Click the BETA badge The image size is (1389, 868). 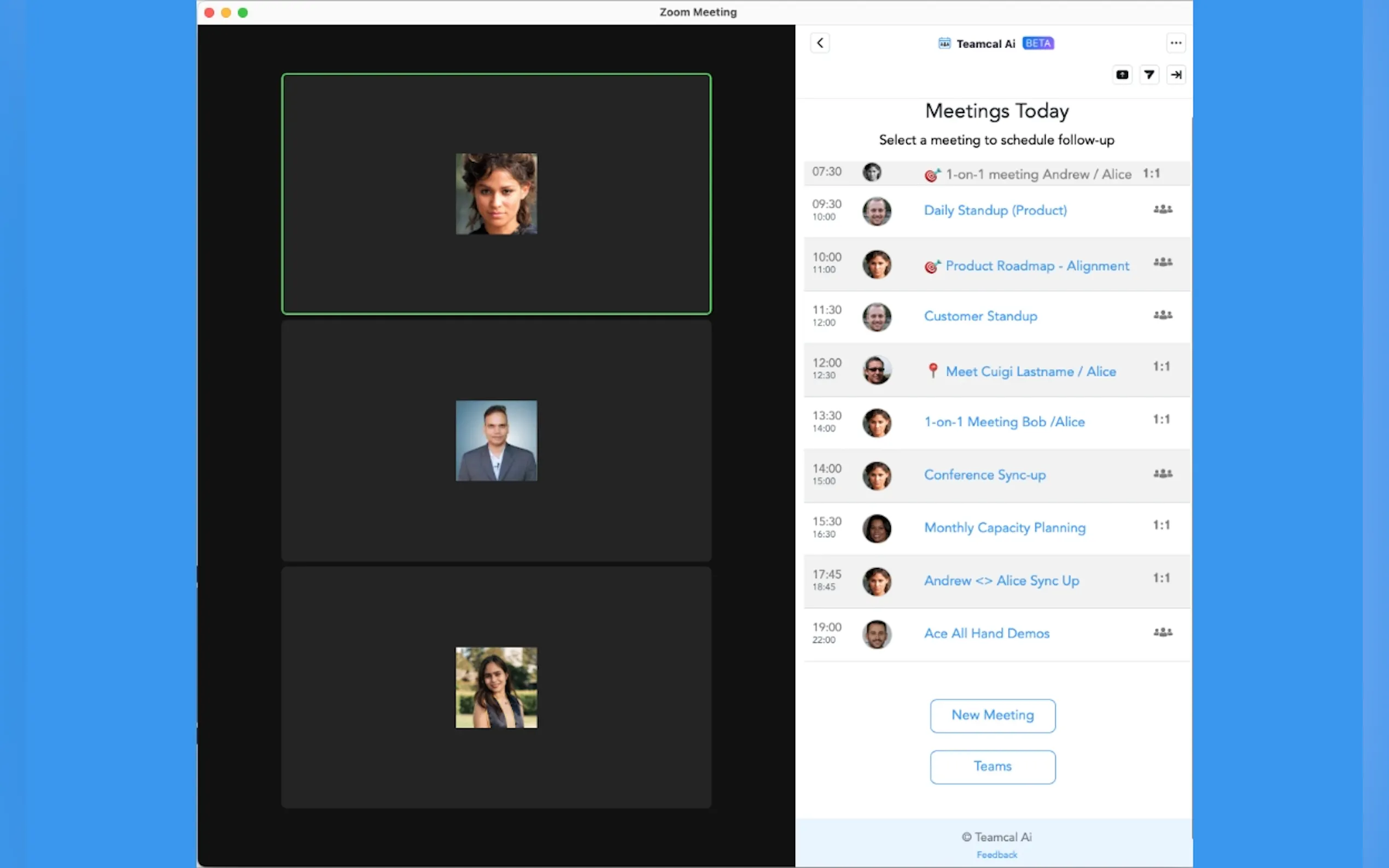[x=1037, y=44]
